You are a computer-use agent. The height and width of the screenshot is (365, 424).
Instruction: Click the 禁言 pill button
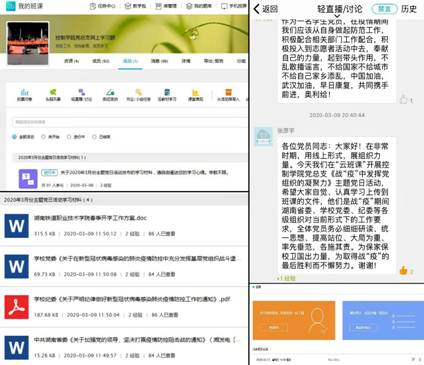[384, 9]
